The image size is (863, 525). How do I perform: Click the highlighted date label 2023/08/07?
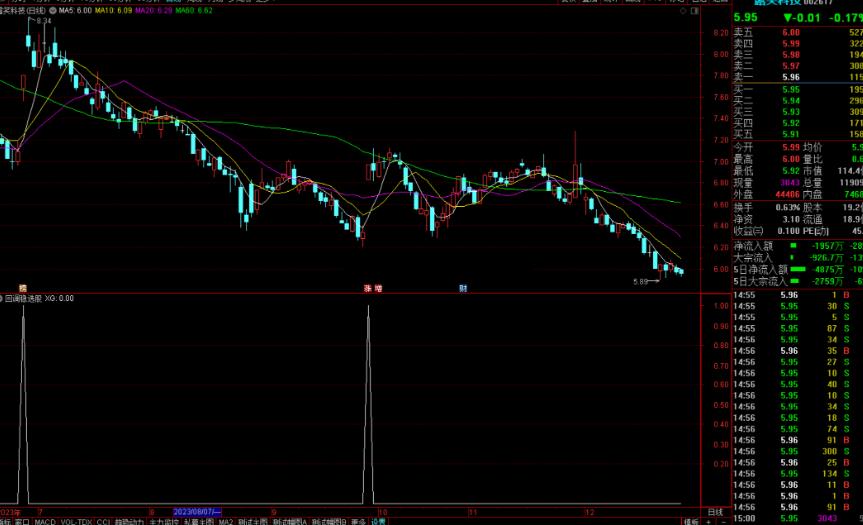[x=197, y=512]
